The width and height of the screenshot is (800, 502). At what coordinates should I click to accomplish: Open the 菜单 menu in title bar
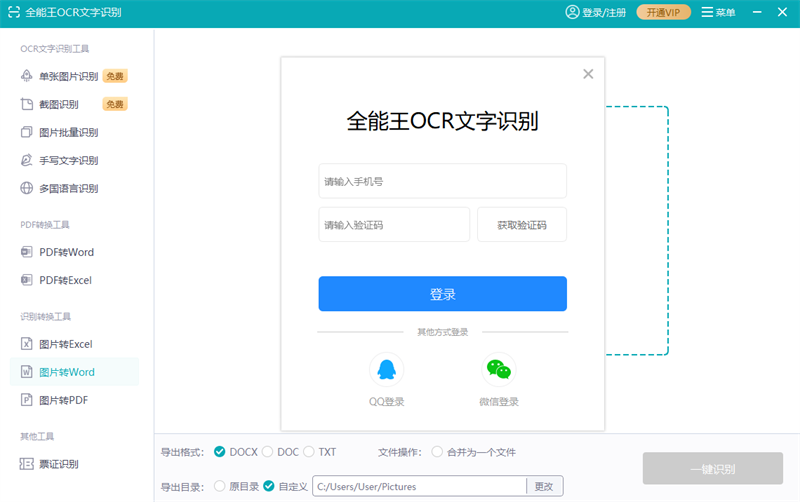[x=718, y=13]
